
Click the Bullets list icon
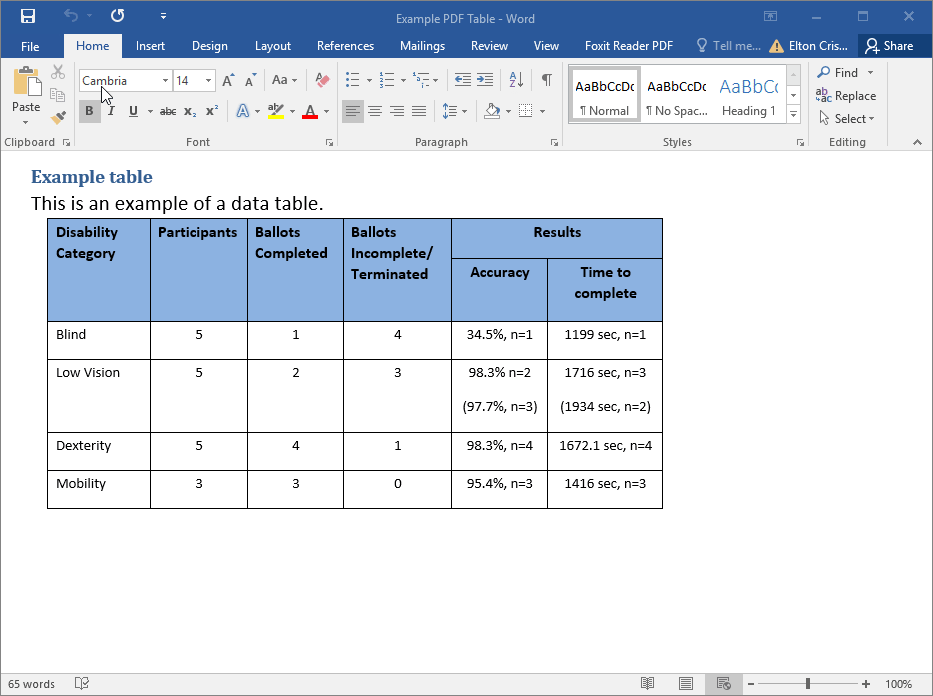pyautogui.click(x=352, y=80)
